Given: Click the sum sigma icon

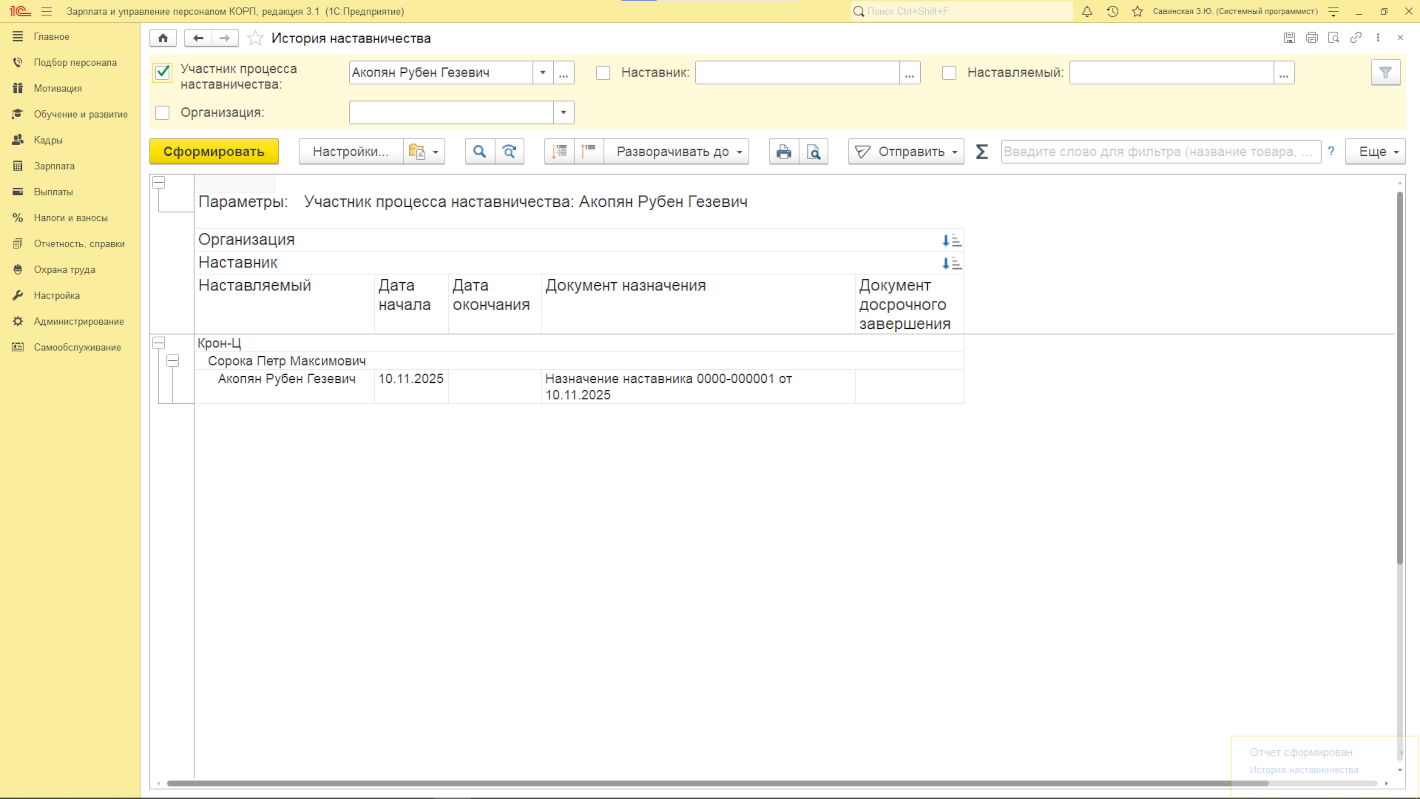Looking at the screenshot, I should point(982,152).
